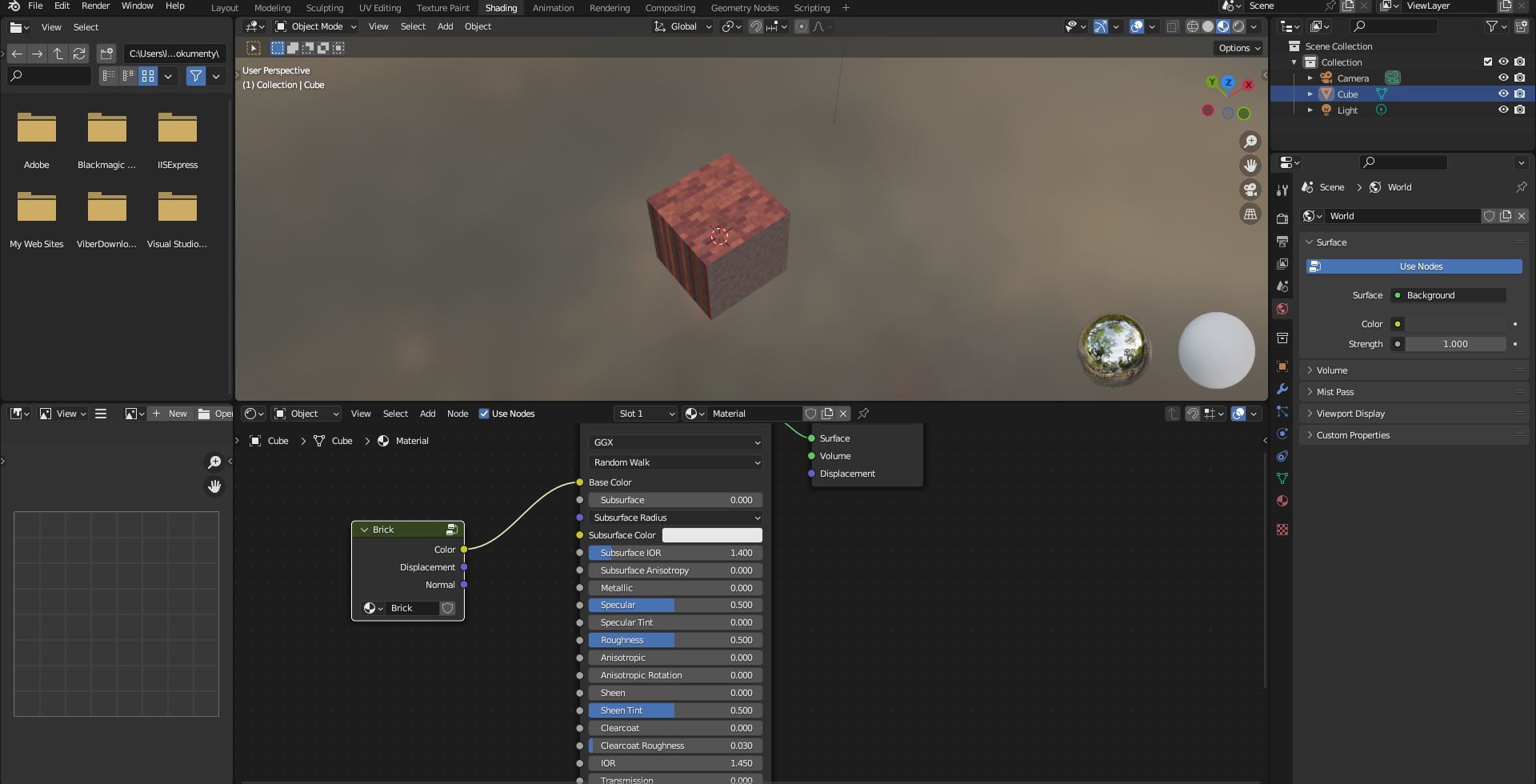The height and width of the screenshot is (784, 1536).
Task: Click refresh icon in file browser
Action: [79, 54]
